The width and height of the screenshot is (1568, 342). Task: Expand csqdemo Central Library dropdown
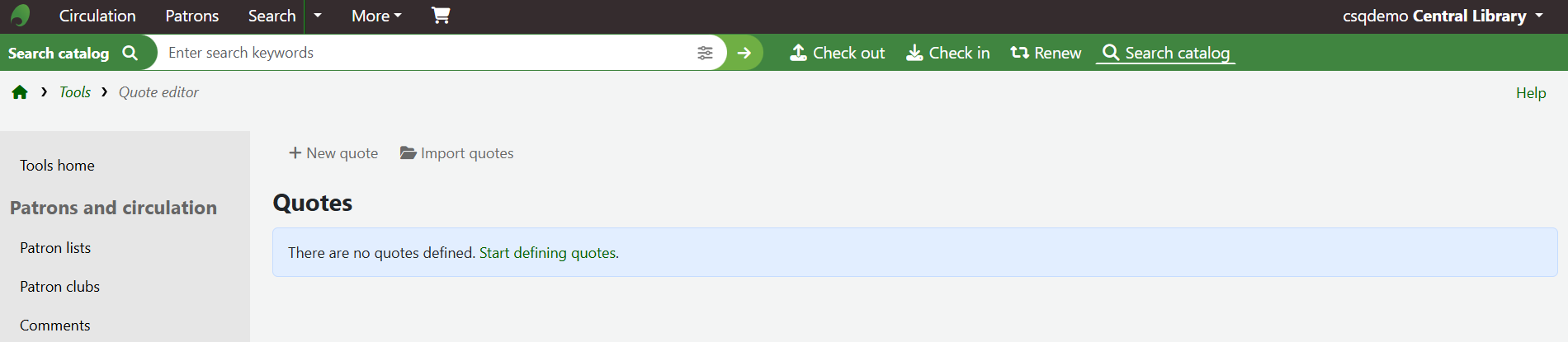click(x=1443, y=16)
